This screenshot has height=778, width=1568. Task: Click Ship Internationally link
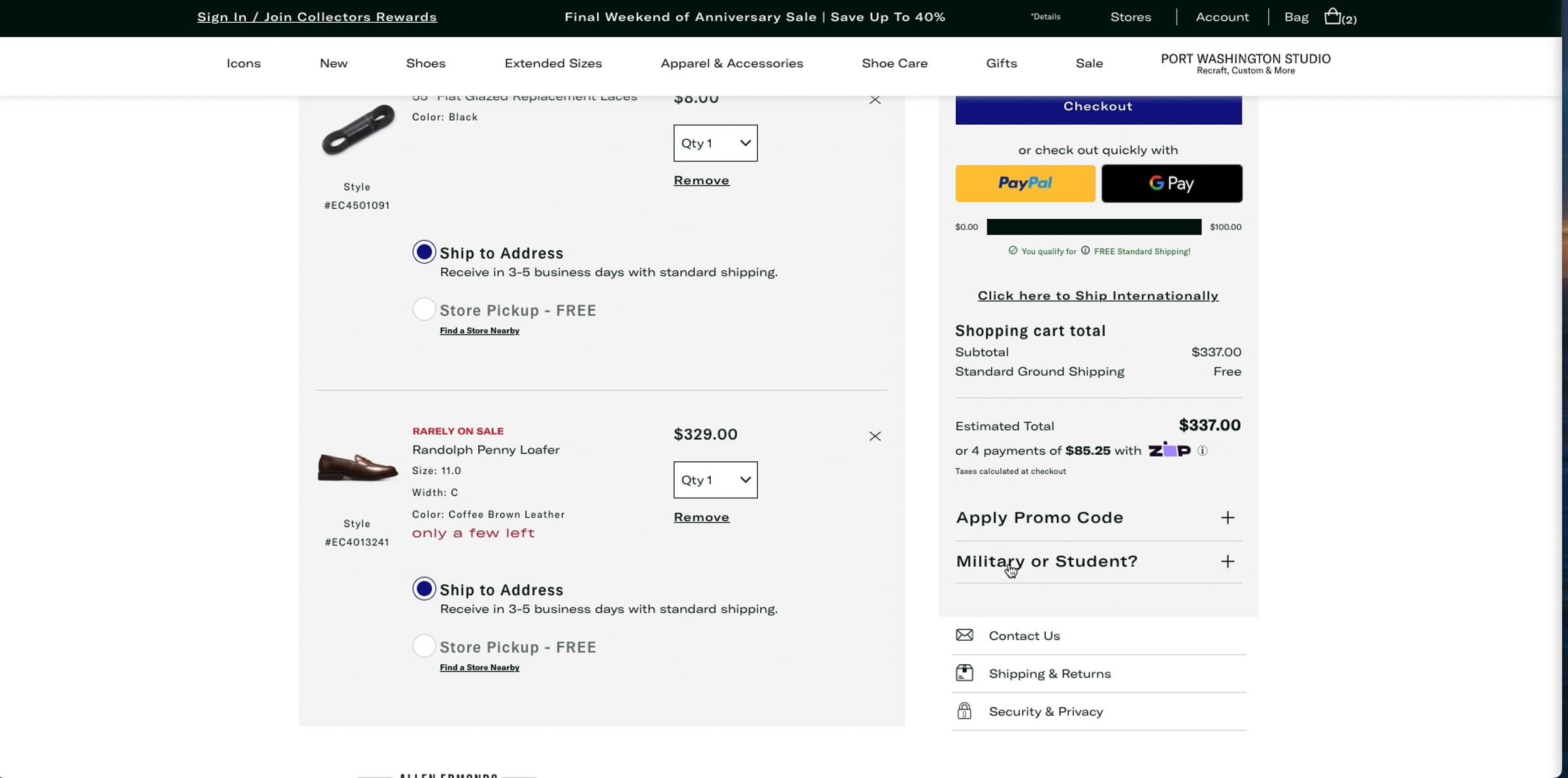click(x=1098, y=296)
